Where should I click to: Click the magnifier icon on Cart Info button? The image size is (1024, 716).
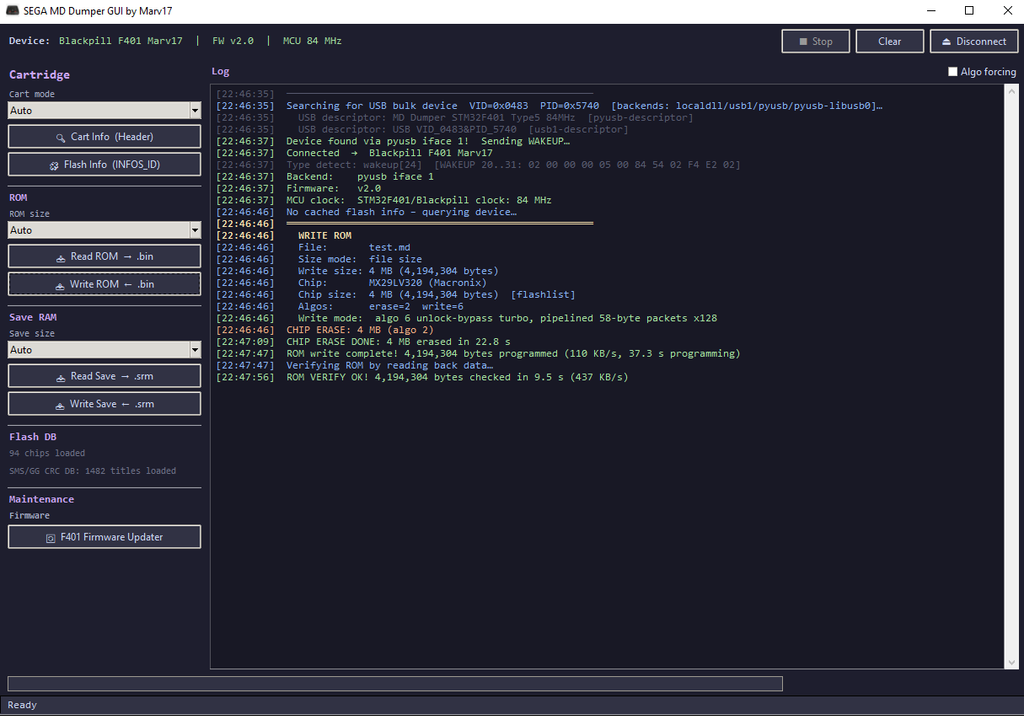click(60, 138)
